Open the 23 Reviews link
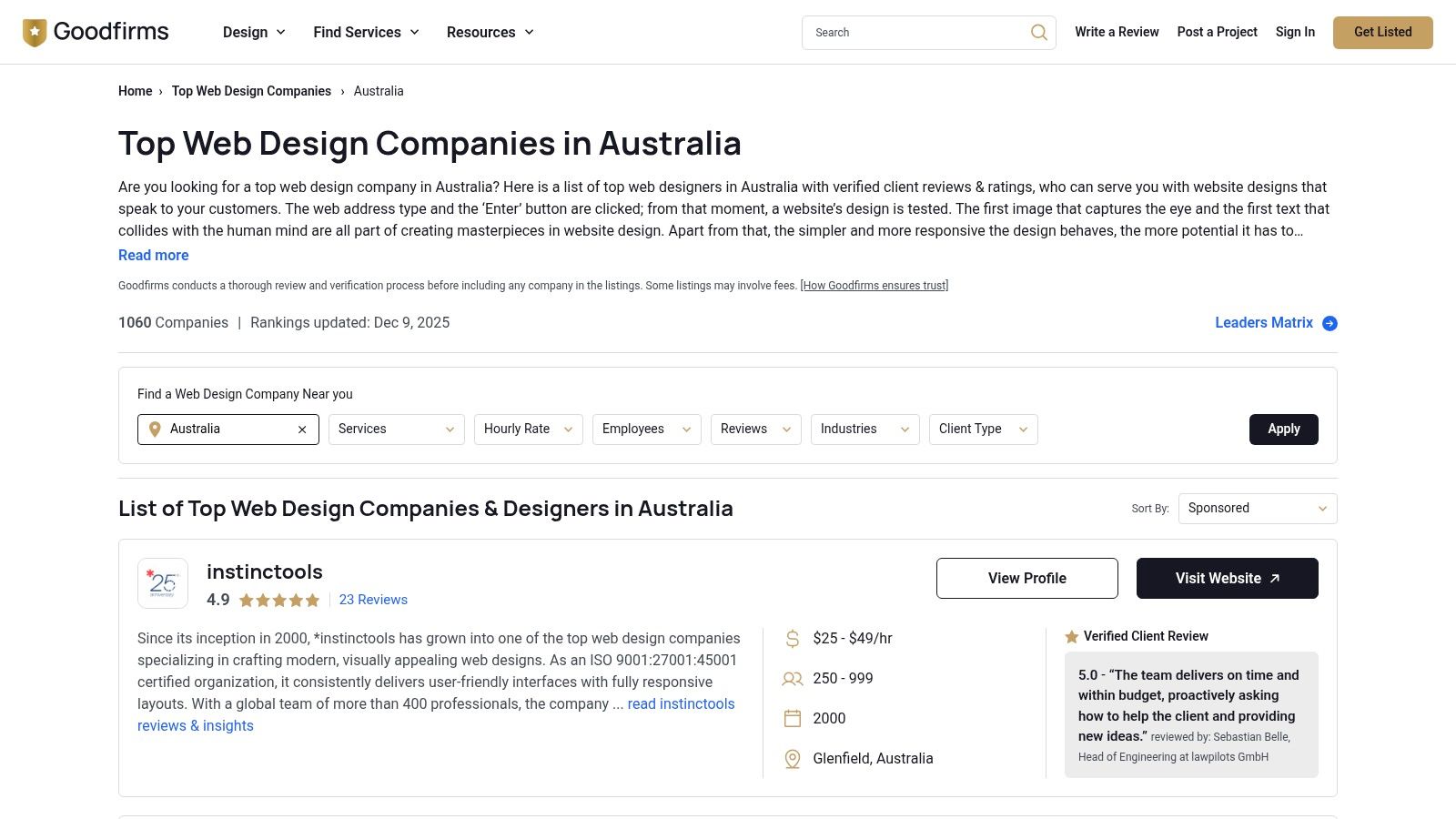The height and width of the screenshot is (819, 1456). [x=373, y=601]
